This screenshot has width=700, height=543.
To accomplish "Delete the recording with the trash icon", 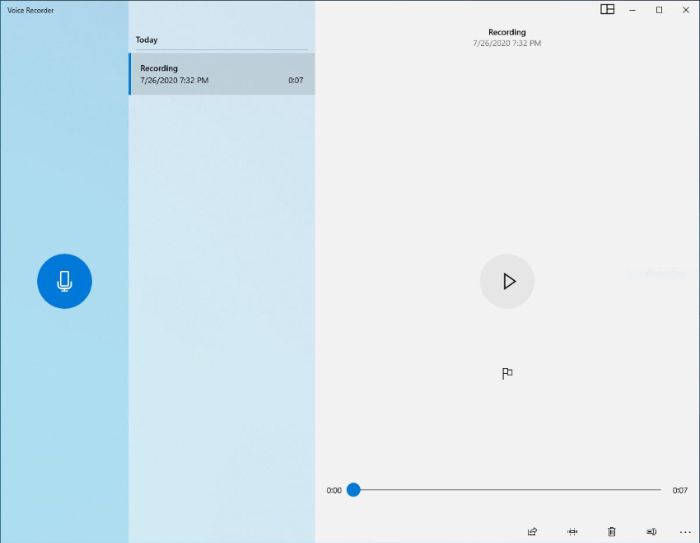I will [x=612, y=531].
